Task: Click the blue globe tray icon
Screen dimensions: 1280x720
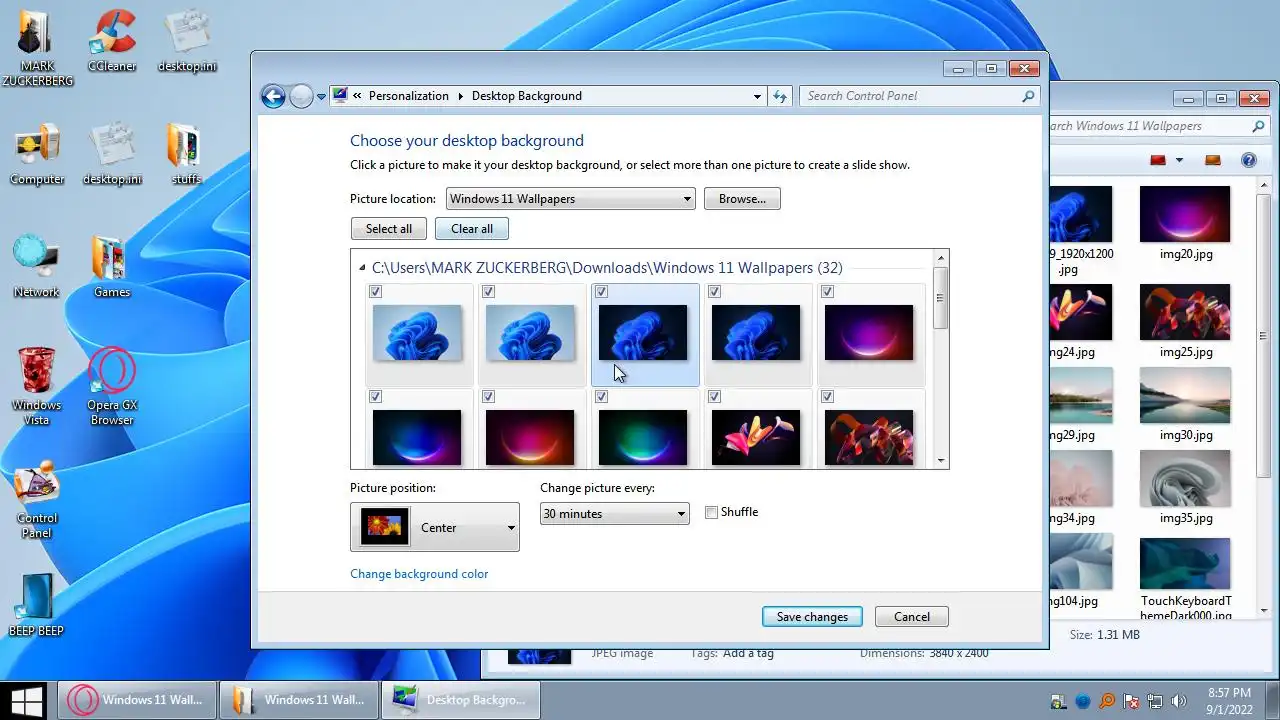Action: [x=1084, y=701]
